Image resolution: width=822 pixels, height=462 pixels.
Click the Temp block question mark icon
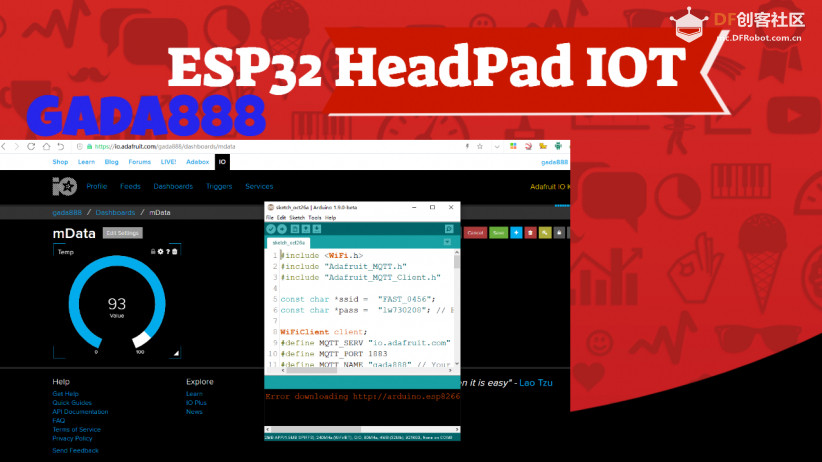(x=168, y=252)
